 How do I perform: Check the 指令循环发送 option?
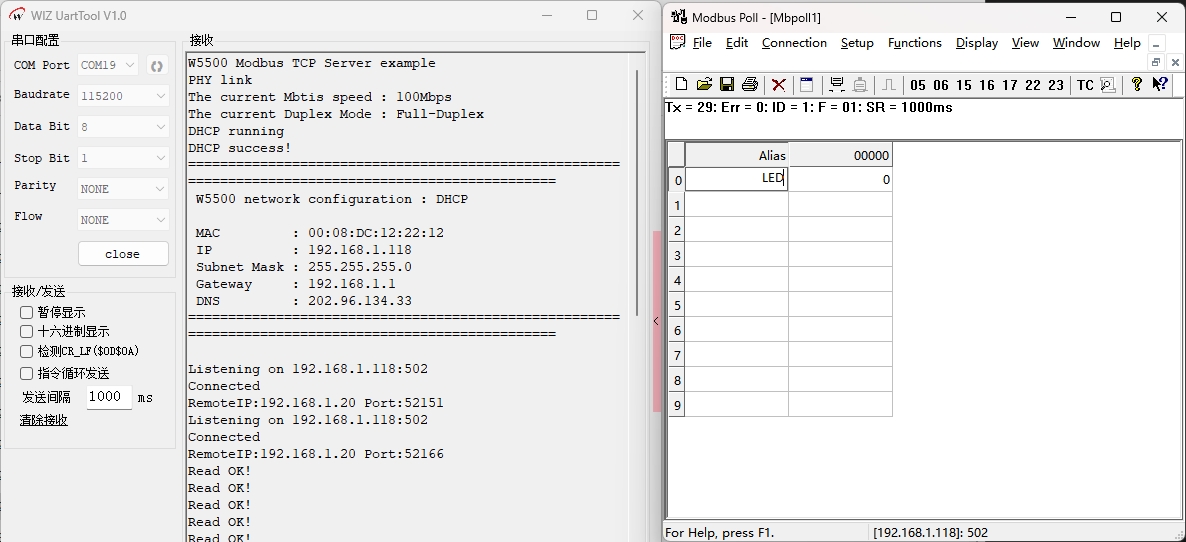point(27,373)
